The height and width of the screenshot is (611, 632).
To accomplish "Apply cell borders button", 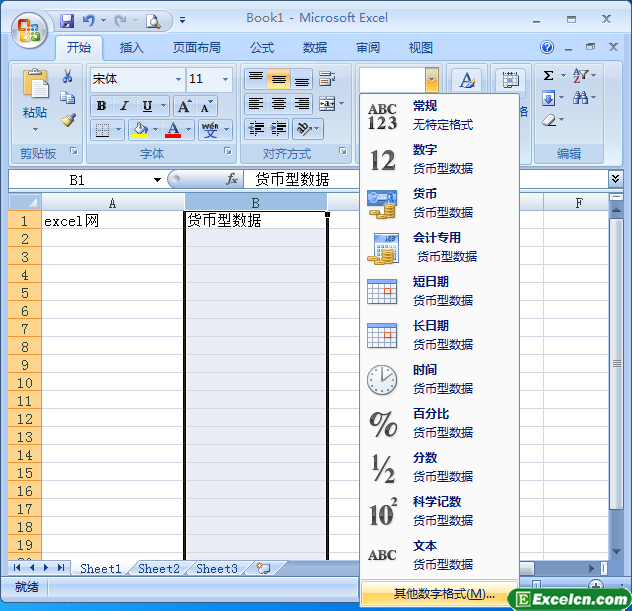I will coord(102,130).
